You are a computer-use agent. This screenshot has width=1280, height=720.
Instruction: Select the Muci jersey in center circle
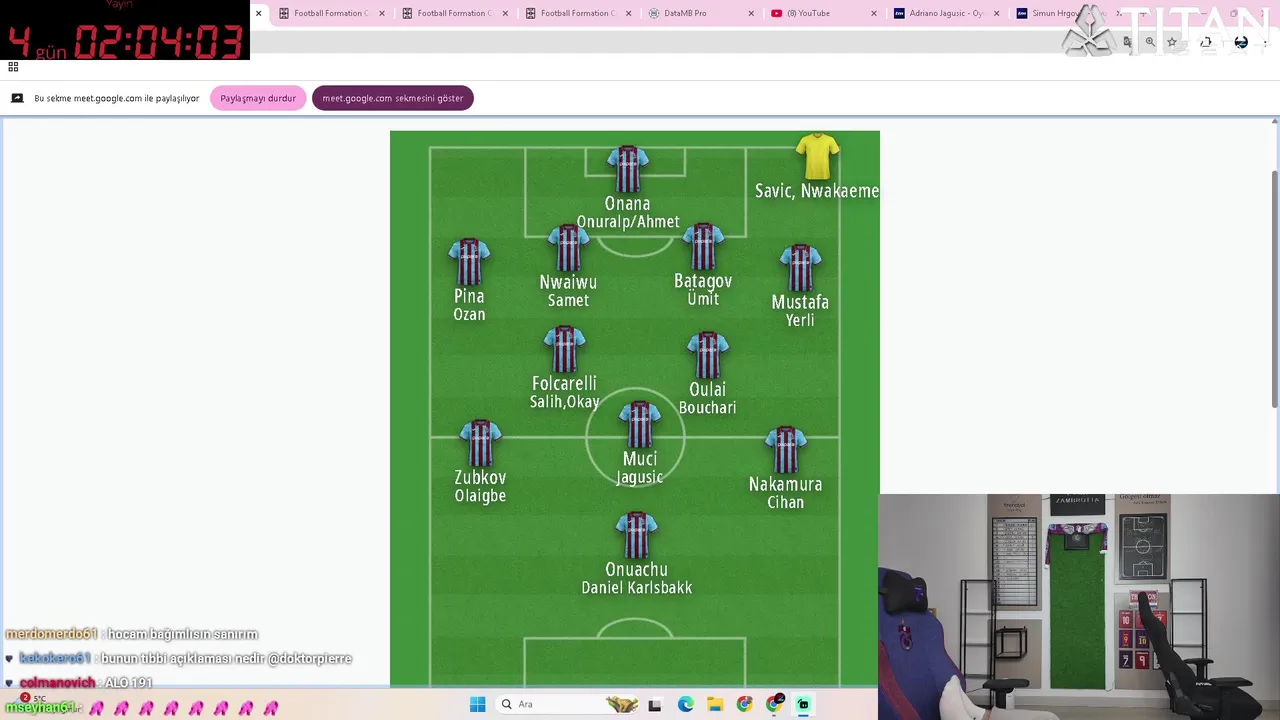click(x=639, y=425)
